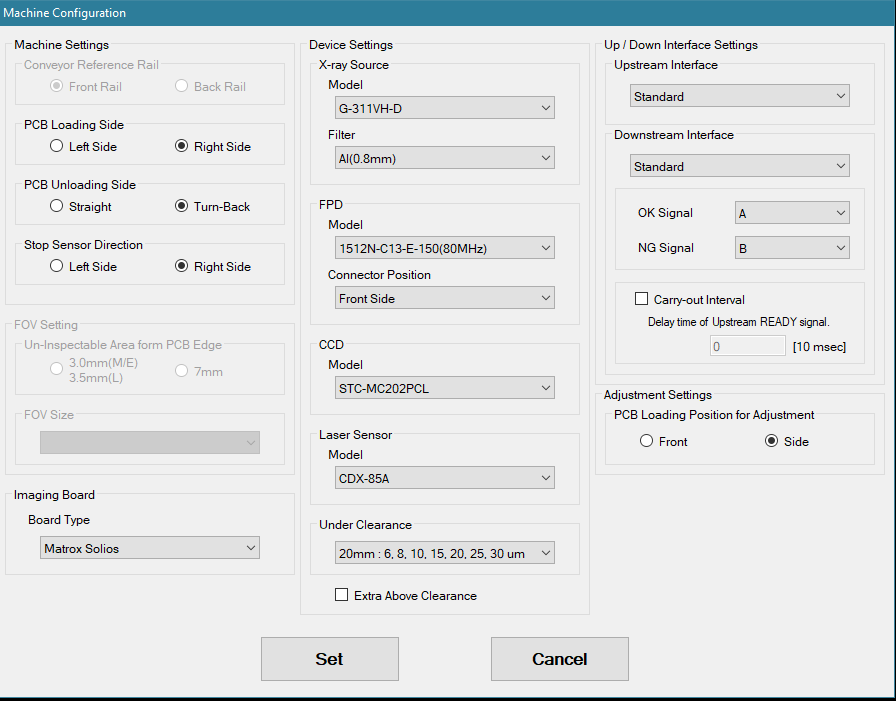Expand the NG Signal dropdown

coord(792,247)
